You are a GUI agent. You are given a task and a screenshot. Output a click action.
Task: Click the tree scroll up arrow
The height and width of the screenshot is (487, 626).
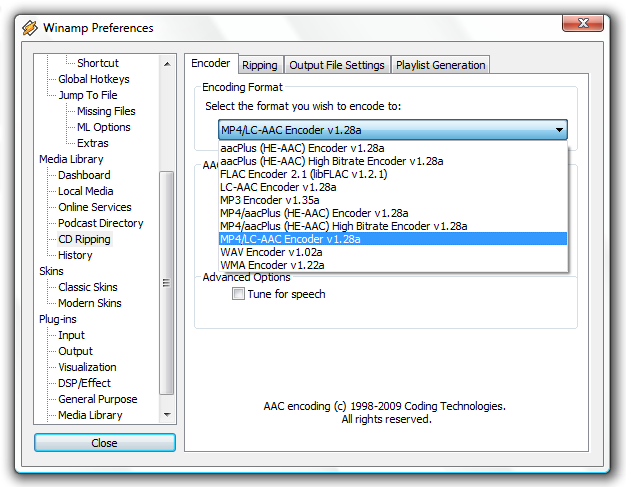click(x=167, y=64)
